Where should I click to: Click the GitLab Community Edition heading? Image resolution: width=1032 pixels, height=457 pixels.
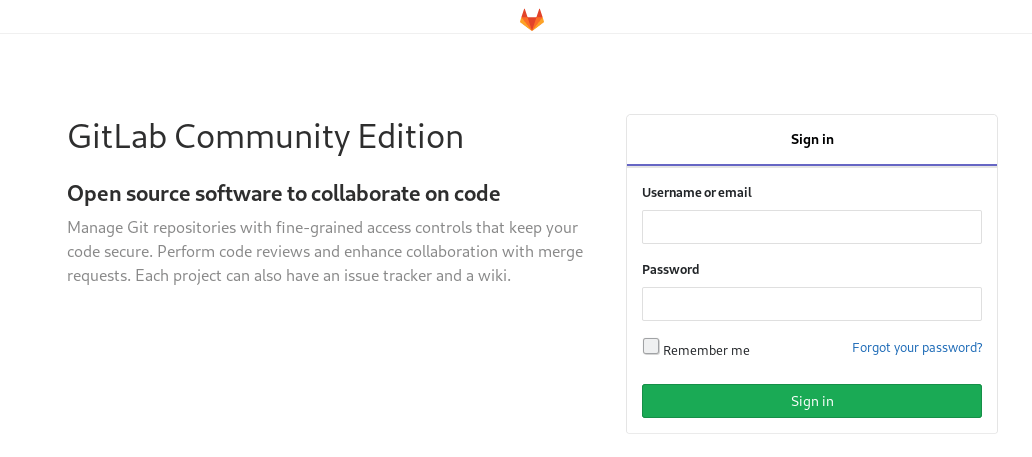(x=265, y=137)
